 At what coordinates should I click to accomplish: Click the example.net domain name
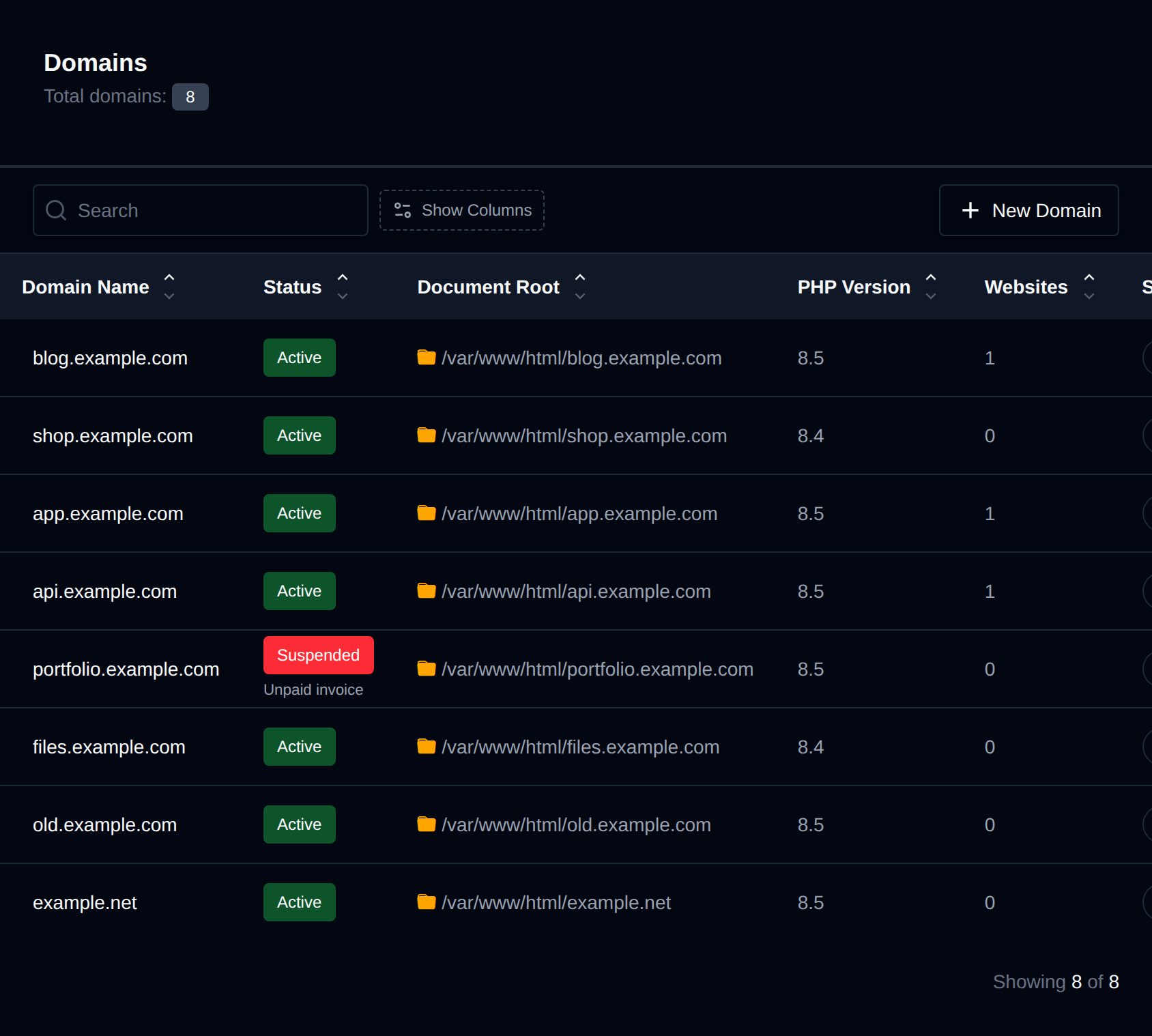pos(85,903)
